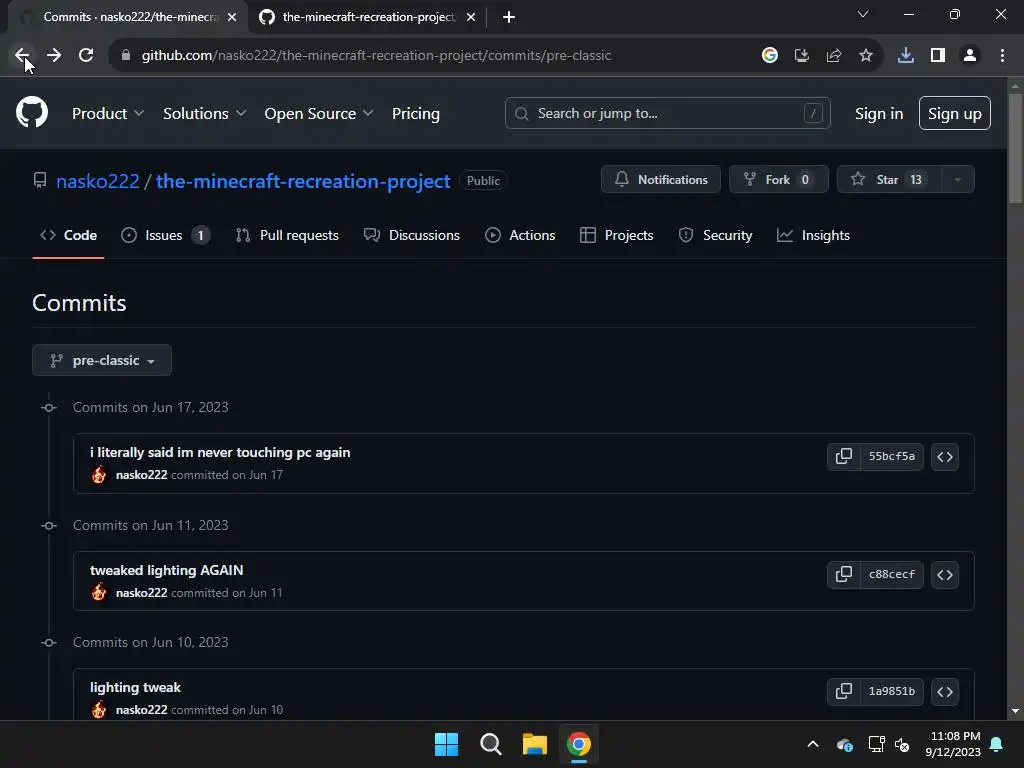The height and width of the screenshot is (768, 1024).
Task: Click the Google account icon in address bar
Action: point(770,56)
